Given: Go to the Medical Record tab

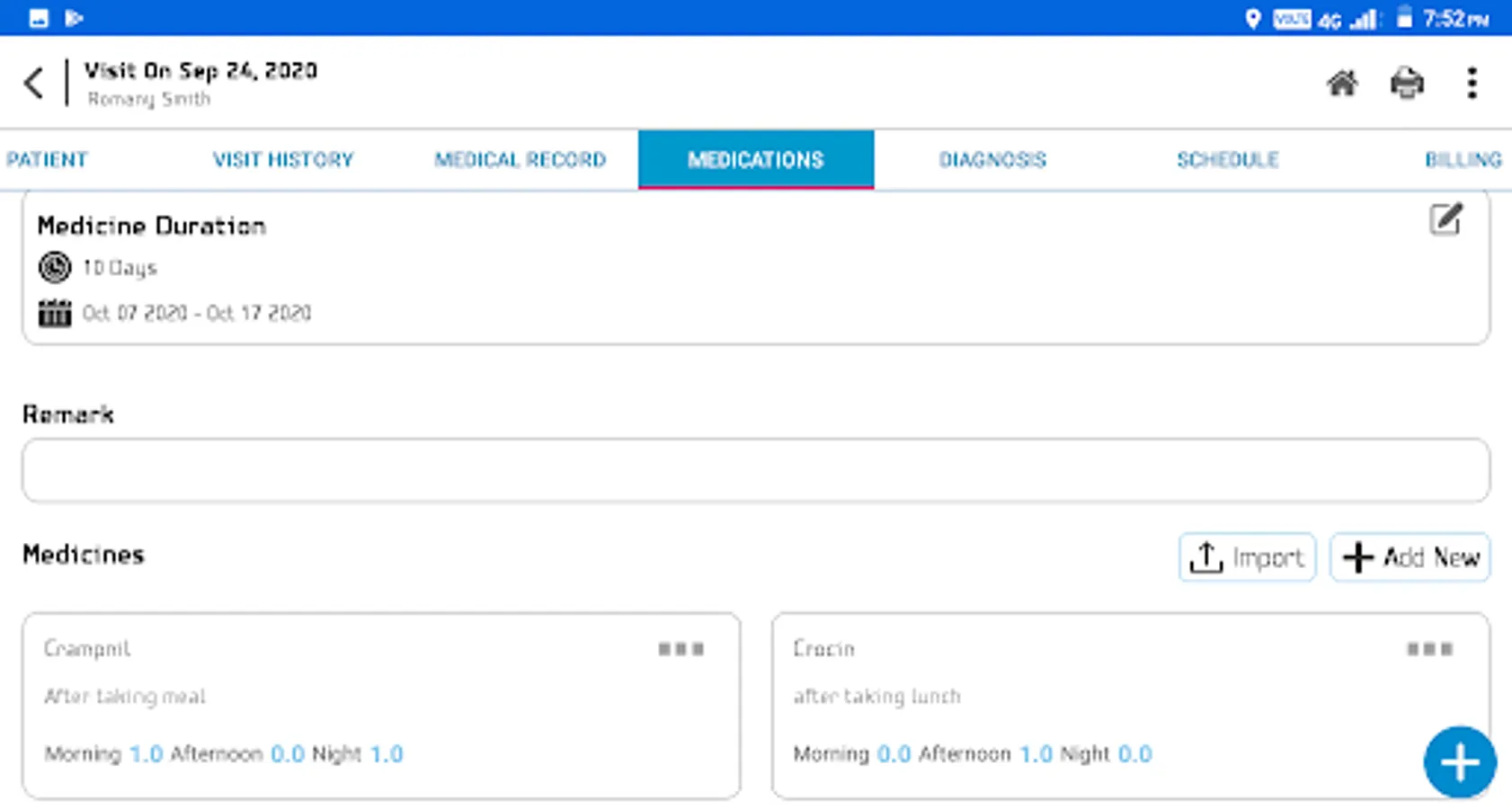Looking at the screenshot, I should [520, 160].
